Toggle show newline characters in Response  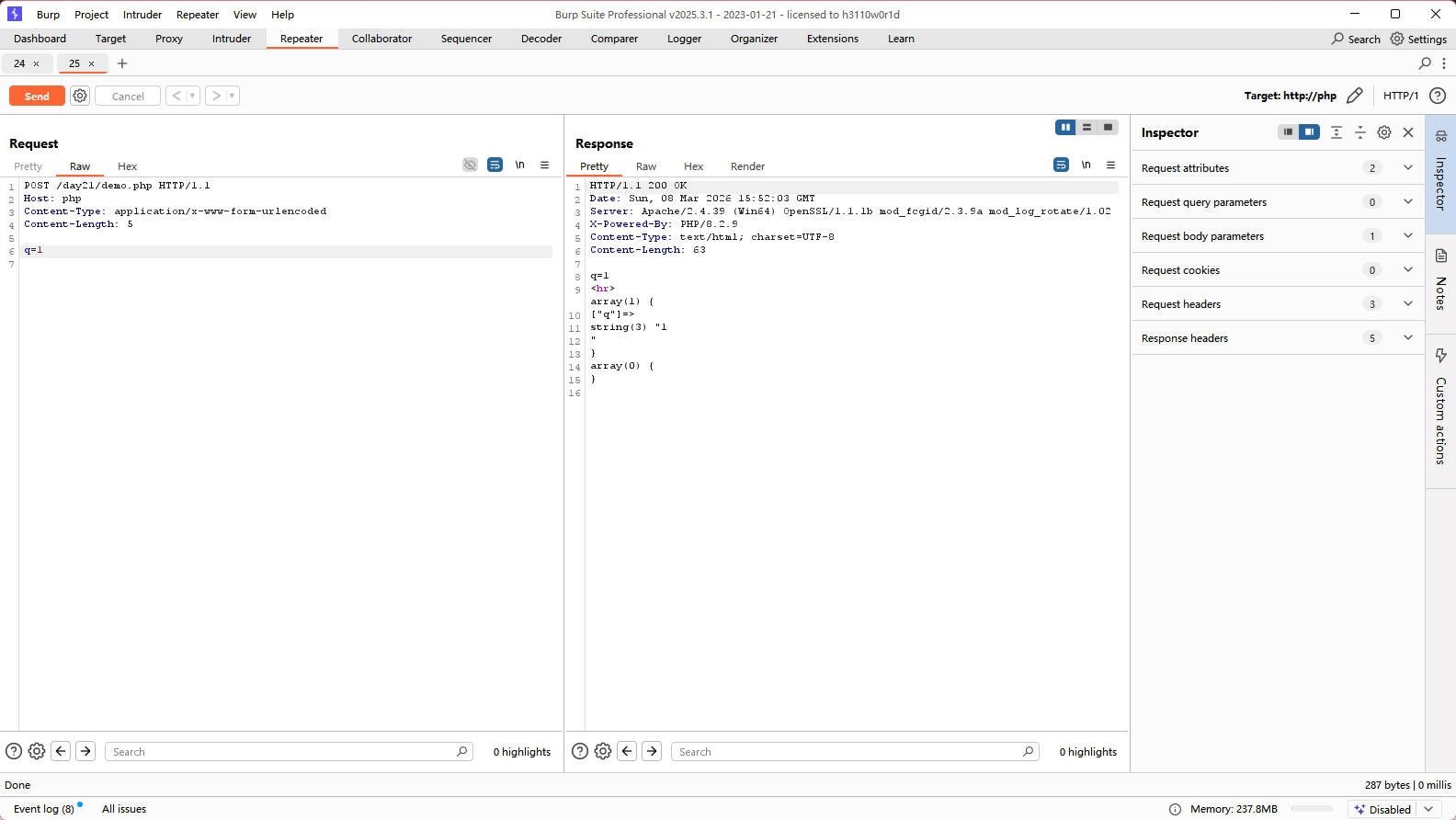(x=1086, y=165)
